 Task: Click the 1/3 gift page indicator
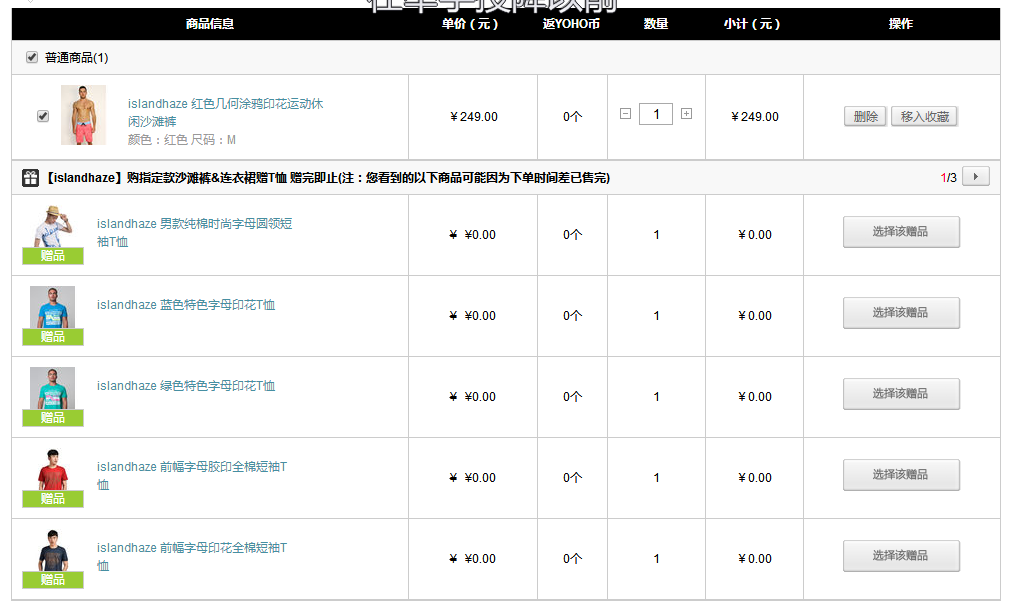point(948,177)
